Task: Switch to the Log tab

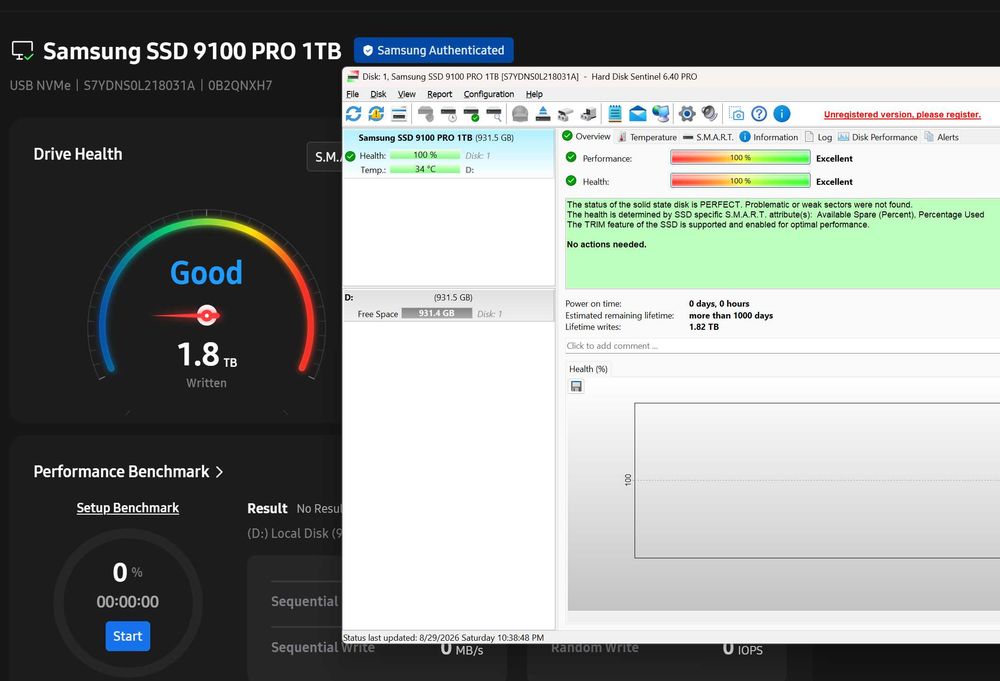Action: (x=818, y=137)
